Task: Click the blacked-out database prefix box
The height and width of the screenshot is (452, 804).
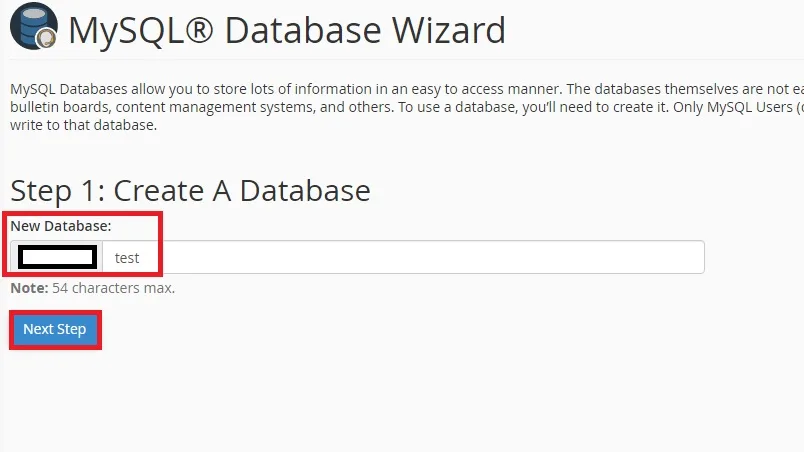Action: point(58,257)
